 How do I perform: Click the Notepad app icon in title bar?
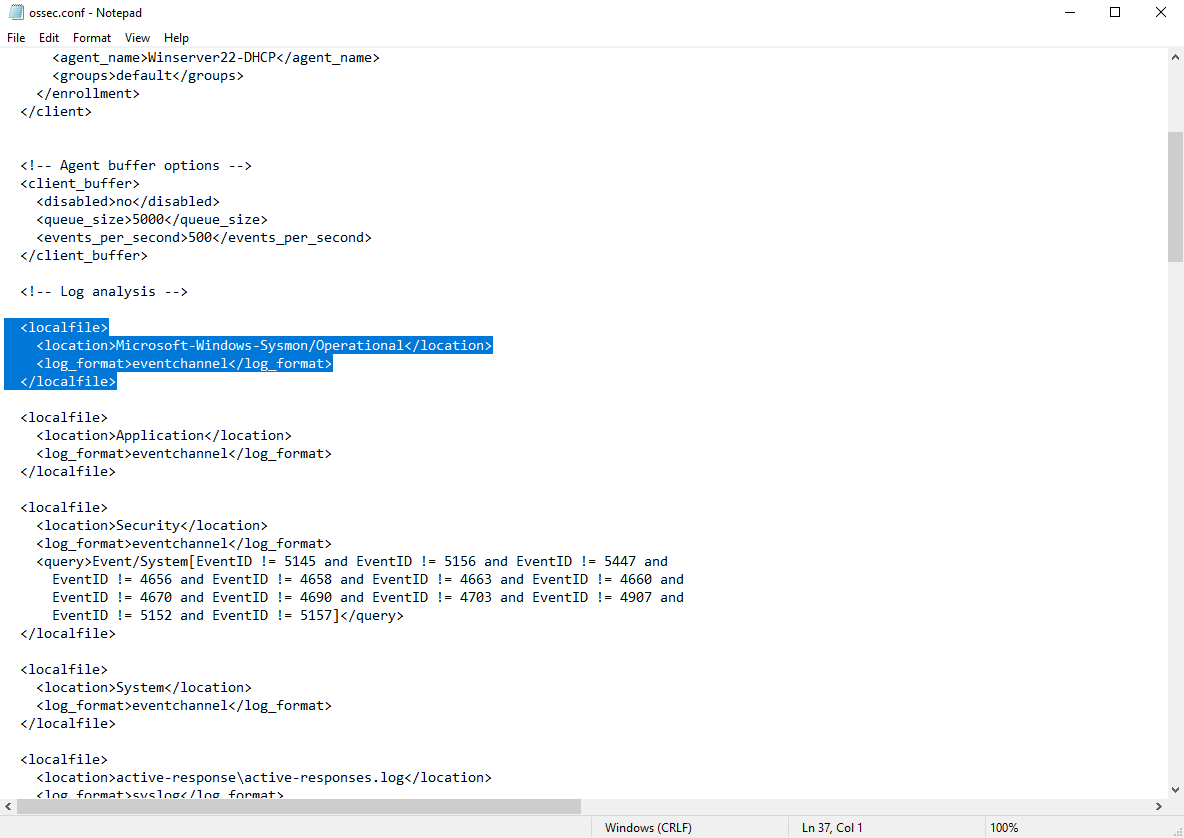click(x=15, y=13)
